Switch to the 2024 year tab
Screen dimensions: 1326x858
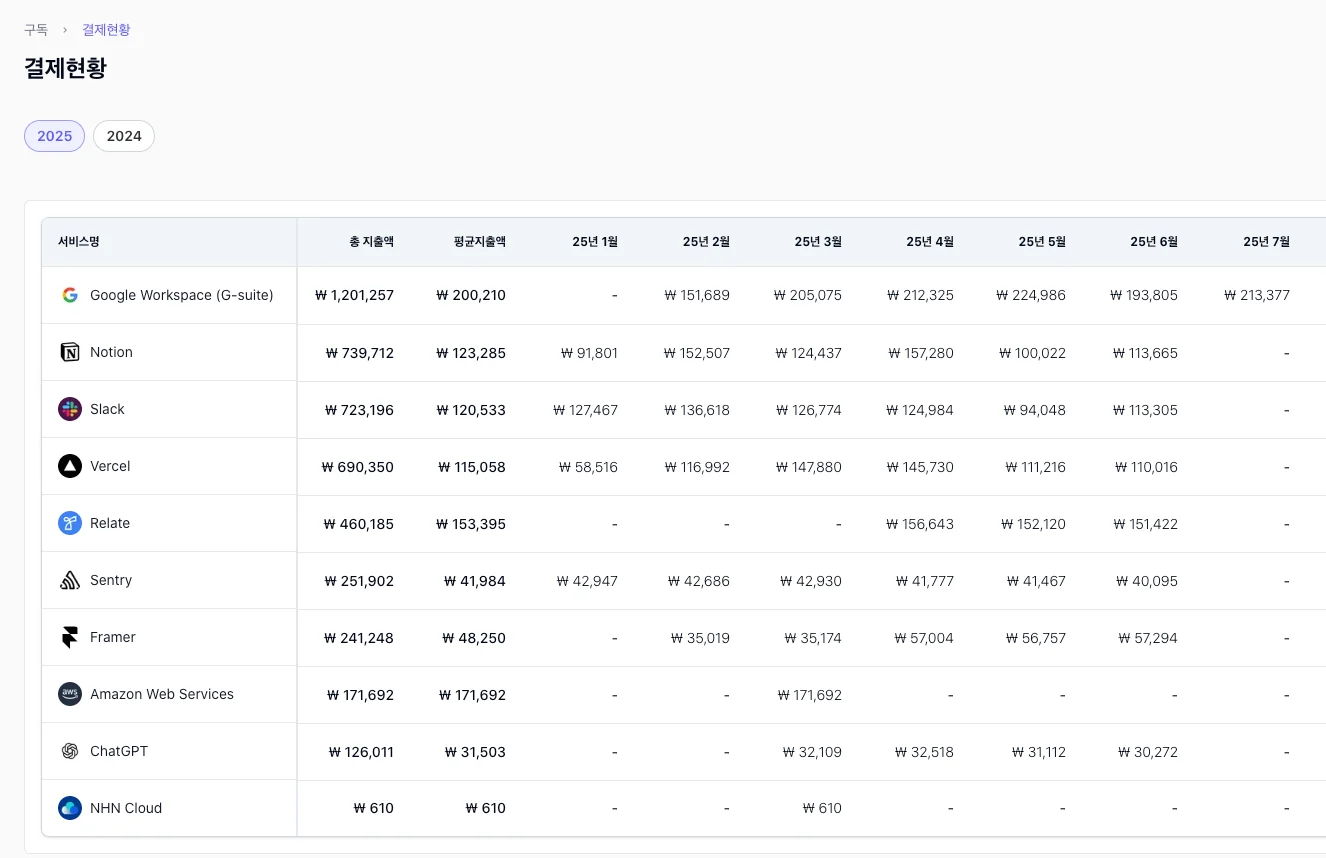pyautogui.click(x=124, y=136)
